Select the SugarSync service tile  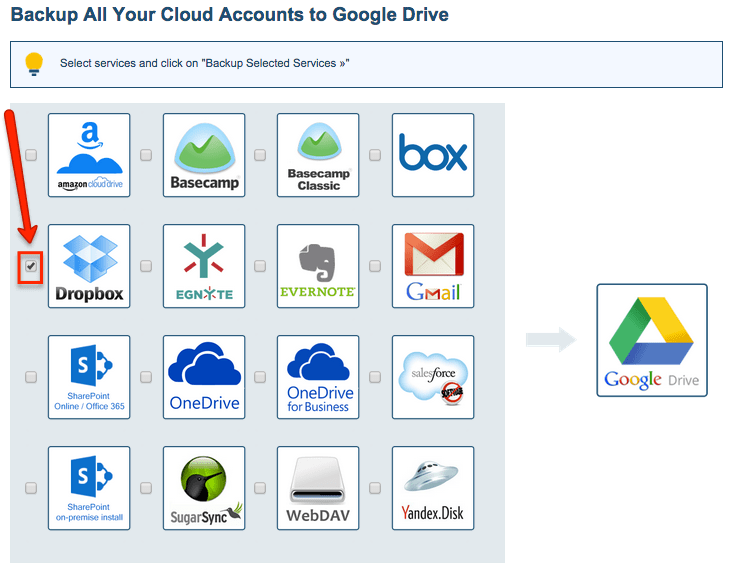pyautogui.click(x=204, y=488)
